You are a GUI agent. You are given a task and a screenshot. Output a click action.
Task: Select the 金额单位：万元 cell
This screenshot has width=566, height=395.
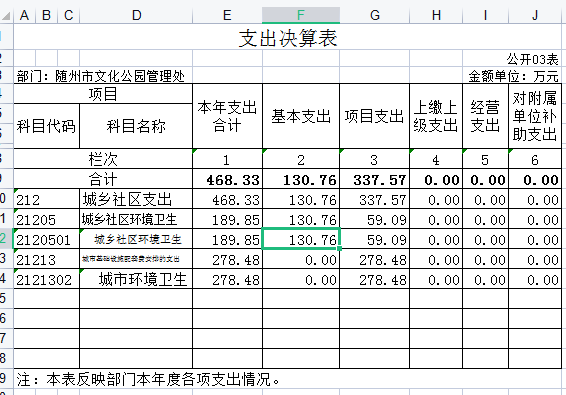click(x=512, y=76)
